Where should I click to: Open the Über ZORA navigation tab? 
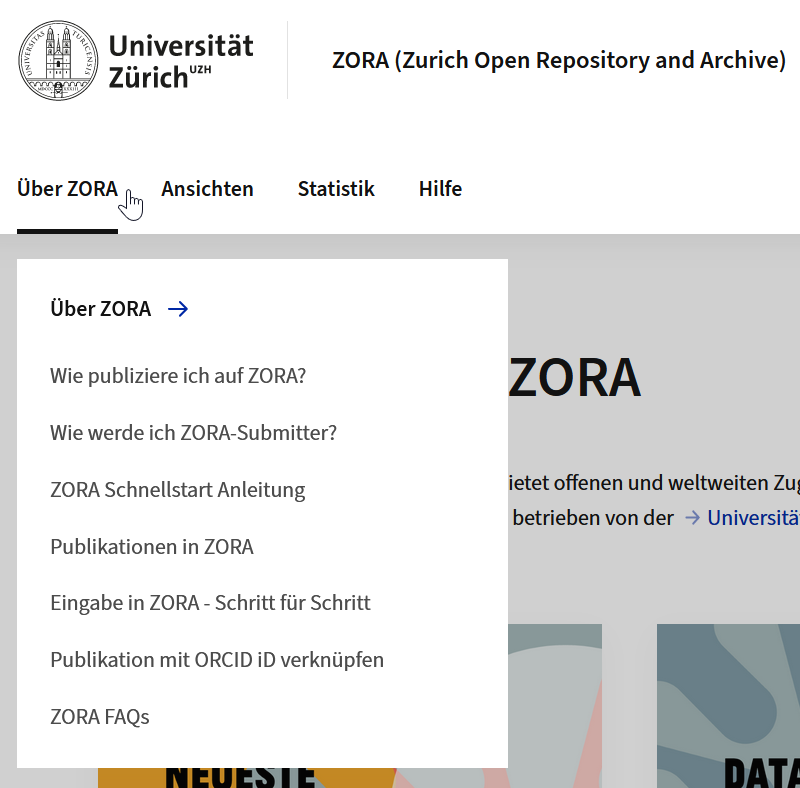pyautogui.click(x=67, y=189)
